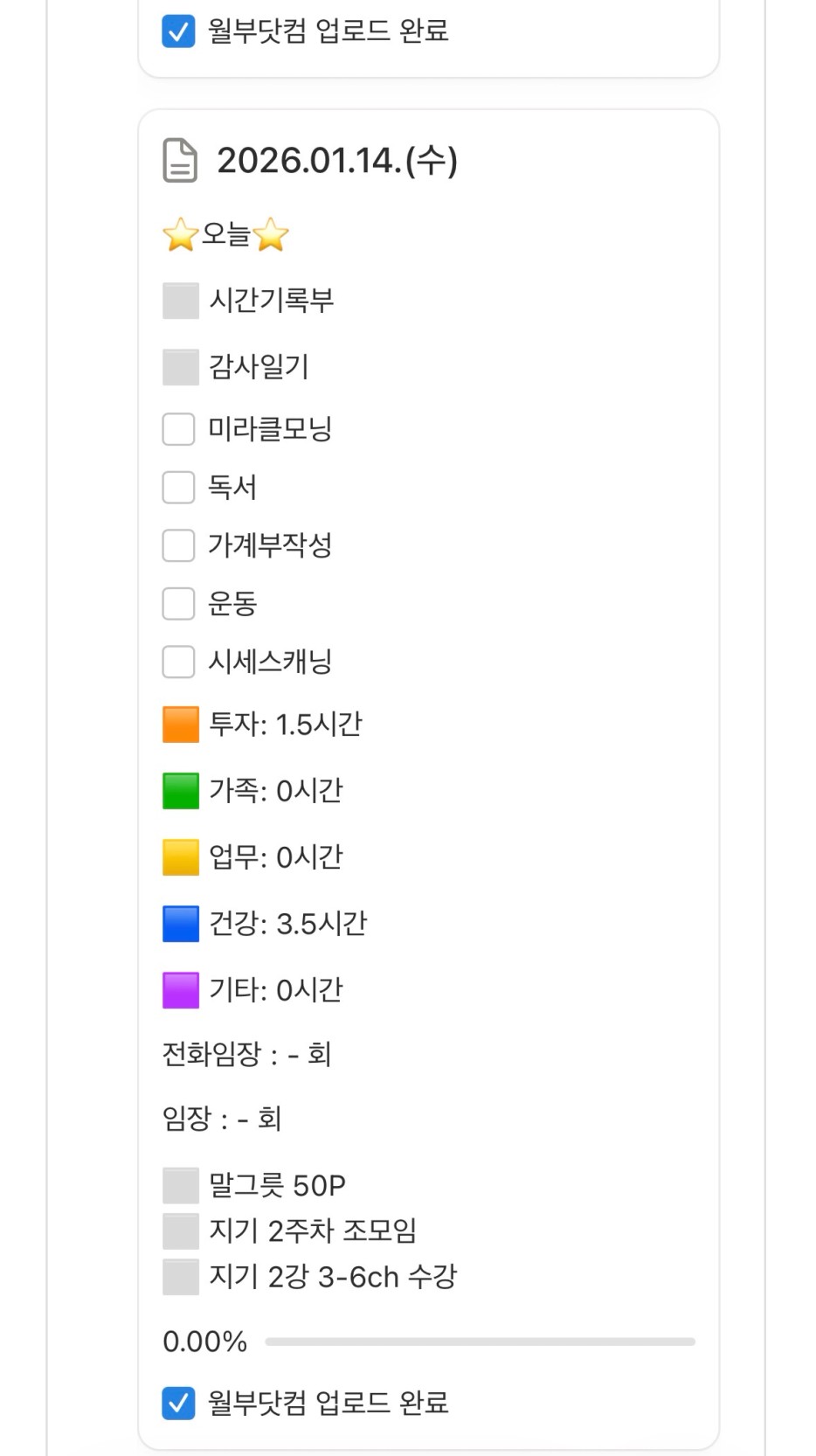Viewport: 816px width, 1456px height.
Task: Enable the 시세스캐닝 checkbox
Action: point(178,662)
